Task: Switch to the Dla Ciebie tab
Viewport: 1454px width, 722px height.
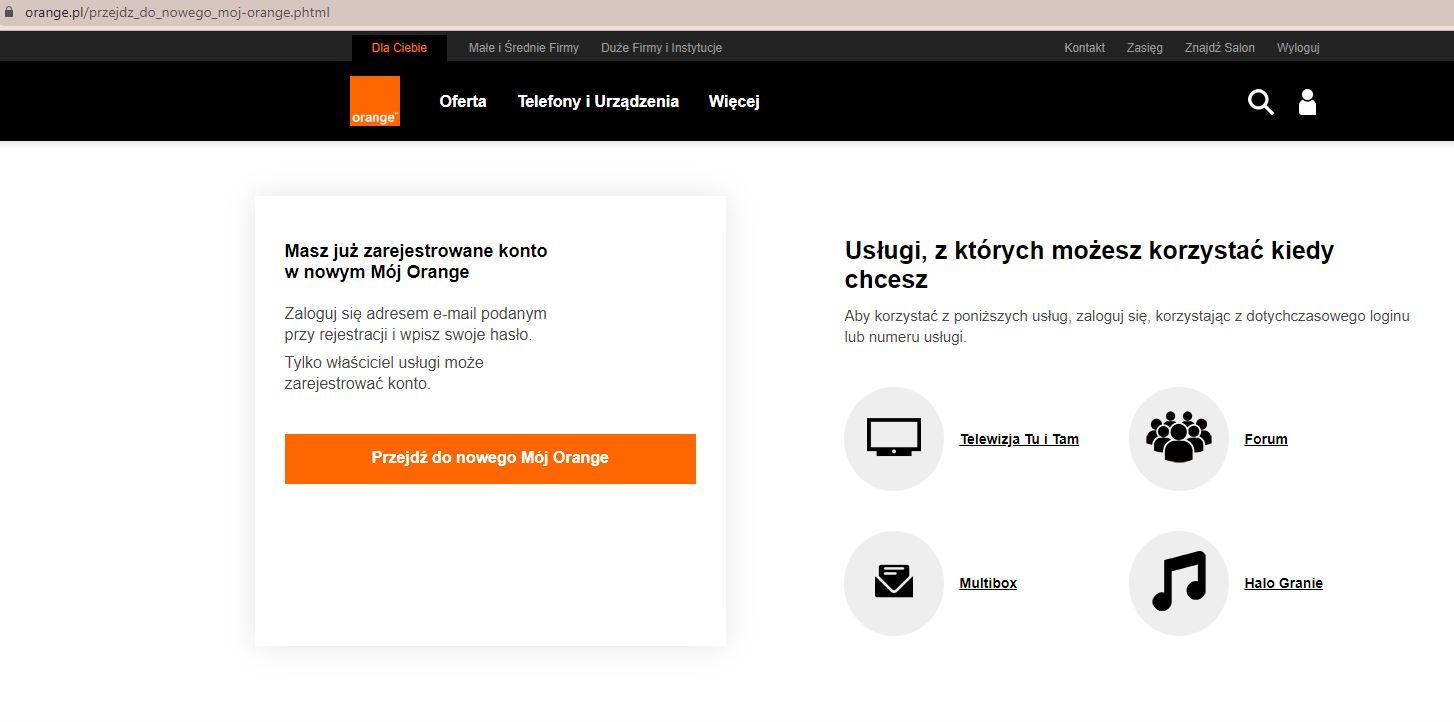Action: pyautogui.click(x=399, y=47)
